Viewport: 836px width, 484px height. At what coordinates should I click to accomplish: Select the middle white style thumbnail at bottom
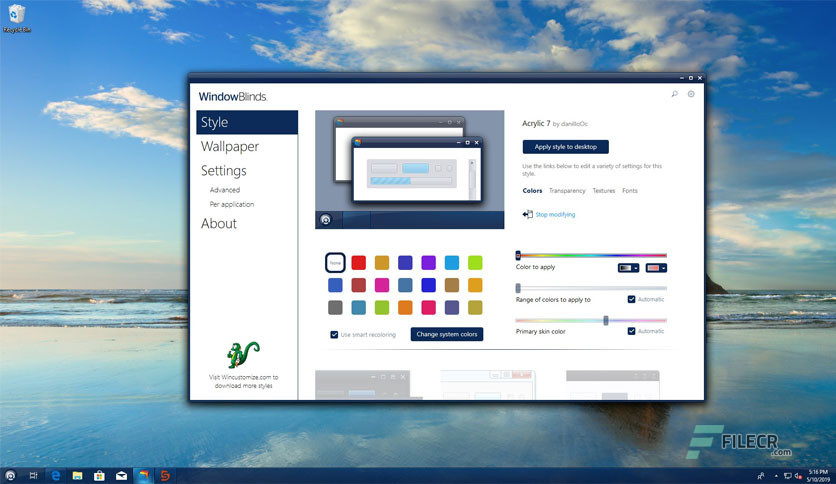(488, 385)
